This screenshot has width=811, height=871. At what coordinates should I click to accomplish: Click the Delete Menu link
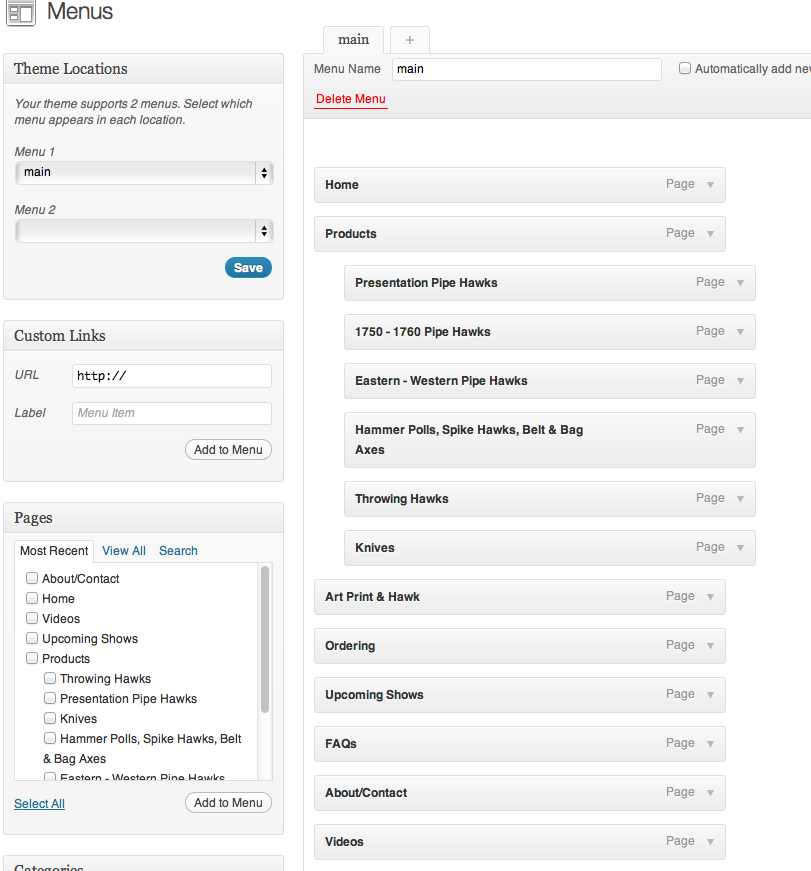point(351,99)
